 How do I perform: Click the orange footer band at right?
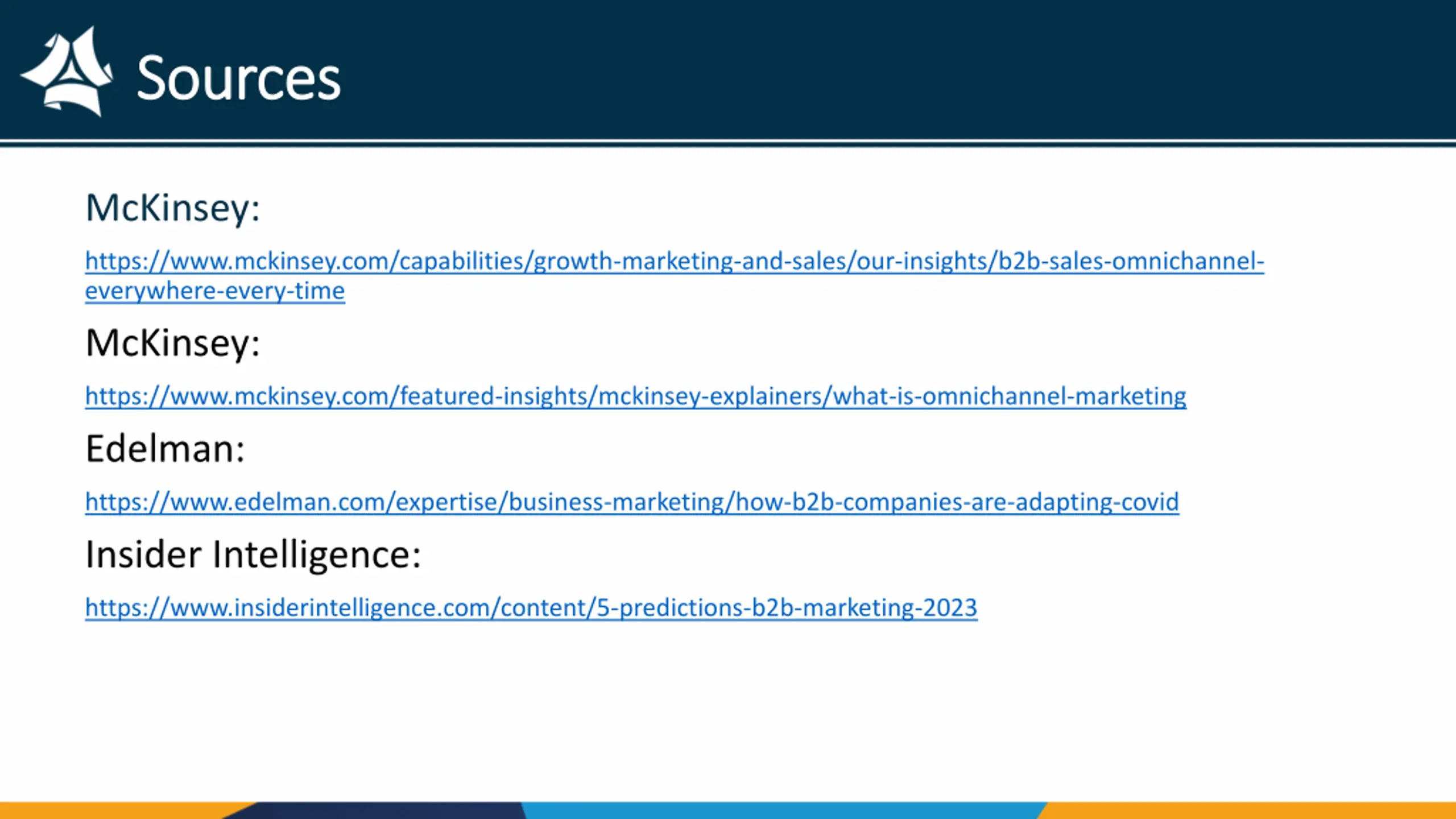tap(1251, 810)
